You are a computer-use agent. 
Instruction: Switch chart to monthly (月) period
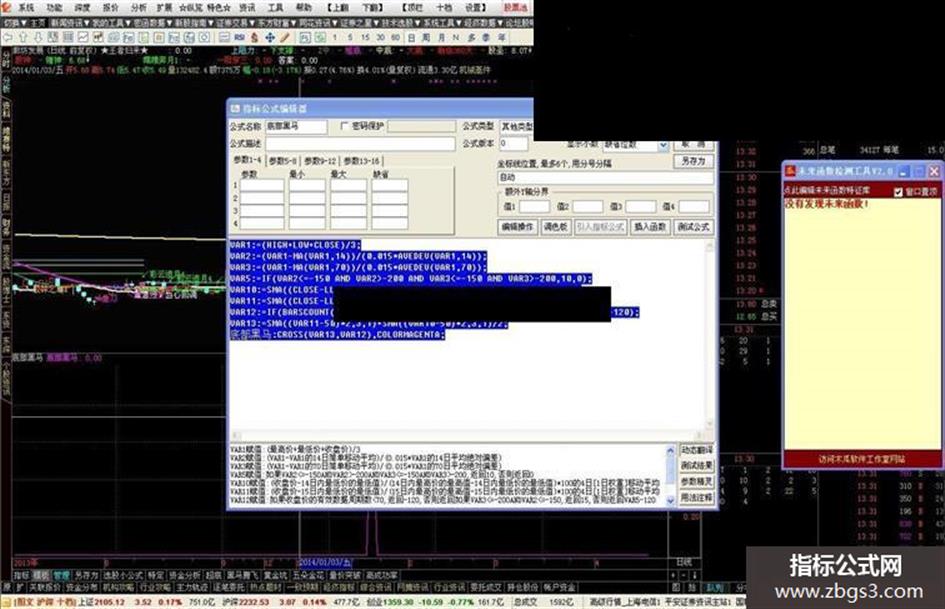pyautogui.click(x=441, y=37)
